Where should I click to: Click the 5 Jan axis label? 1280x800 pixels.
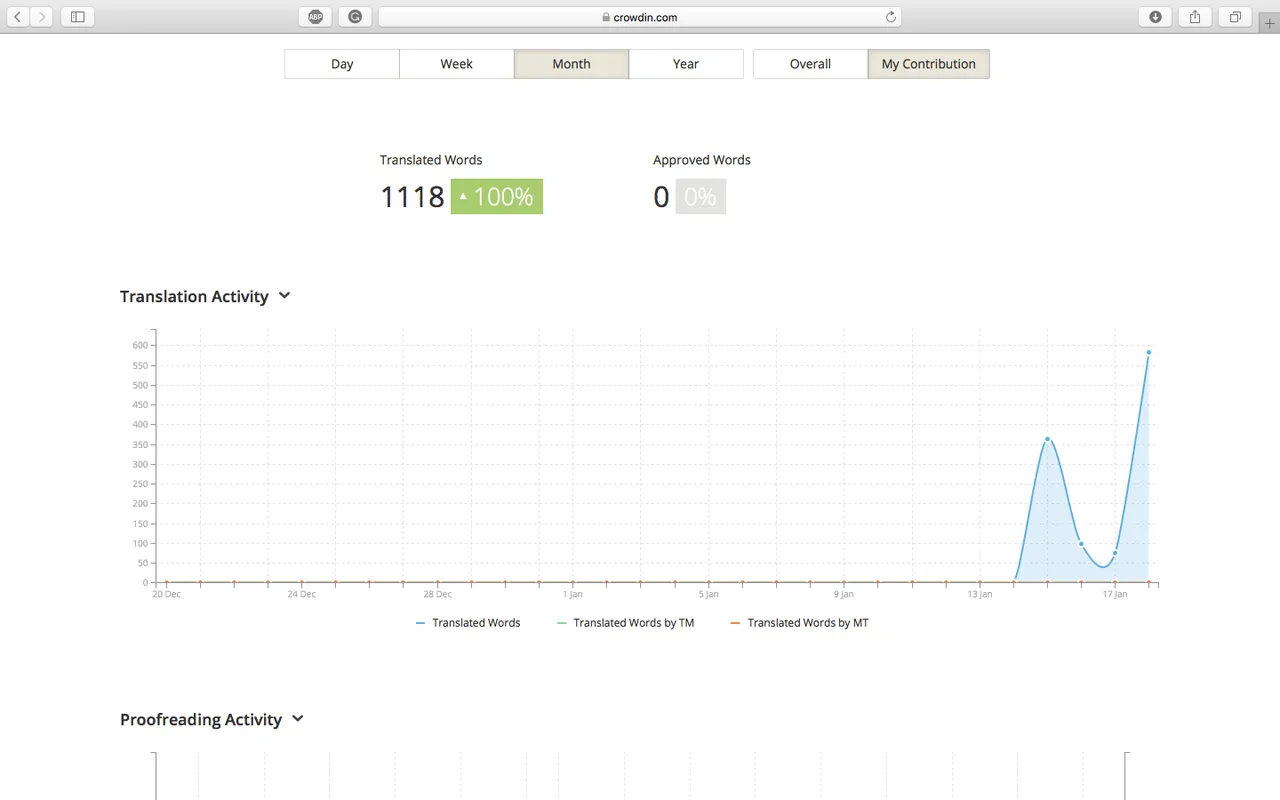point(709,594)
